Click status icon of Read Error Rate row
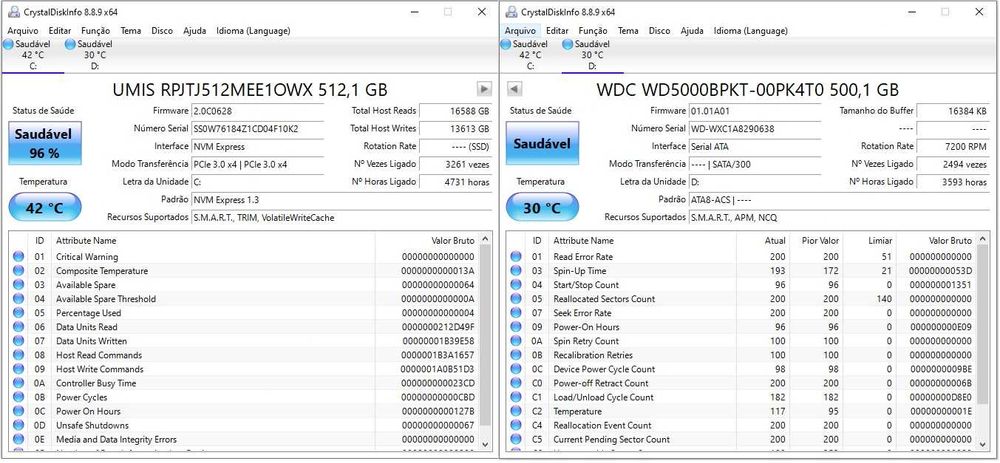1000x463 pixels. click(516, 257)
